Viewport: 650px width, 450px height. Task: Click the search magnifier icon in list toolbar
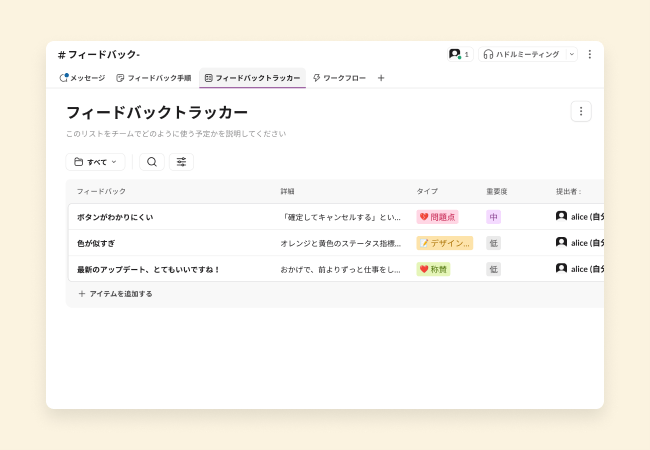click(x=152, y=162)
